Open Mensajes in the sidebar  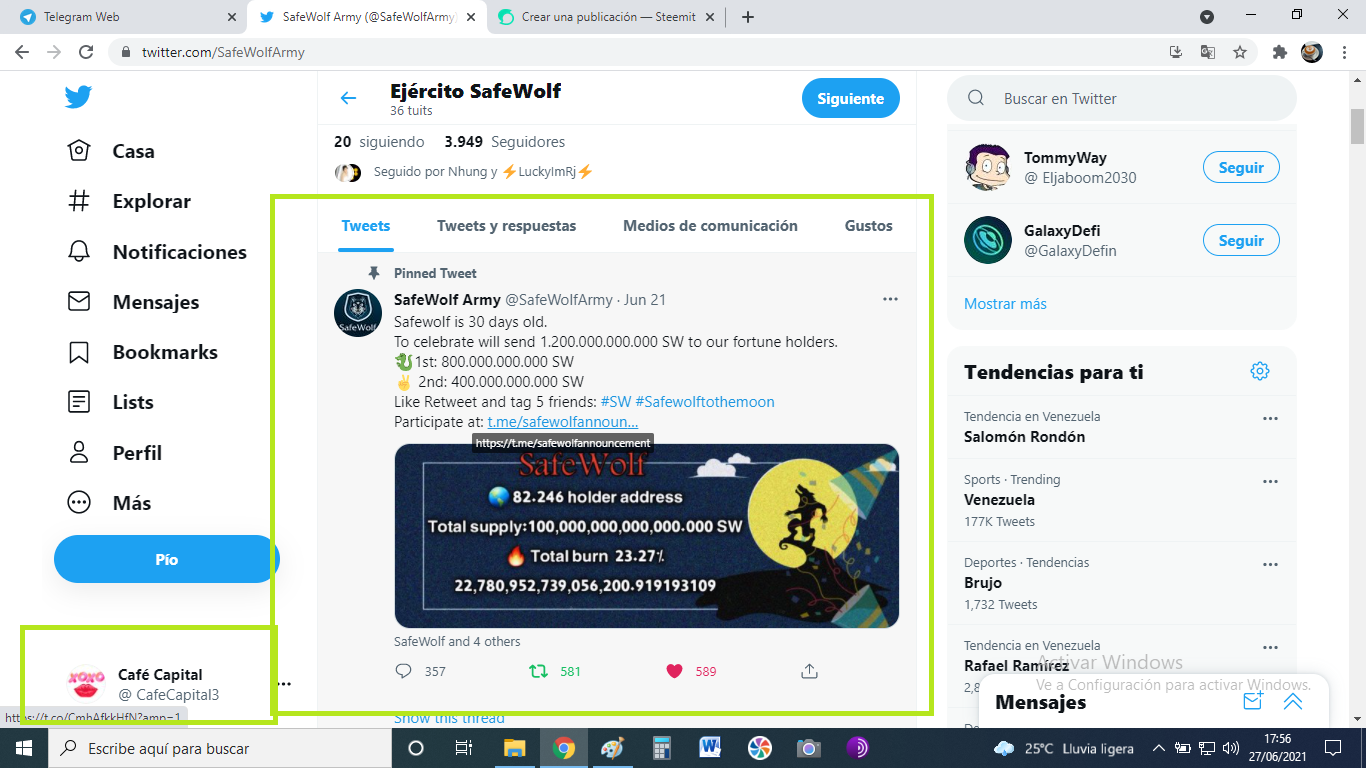coord(133,302)
